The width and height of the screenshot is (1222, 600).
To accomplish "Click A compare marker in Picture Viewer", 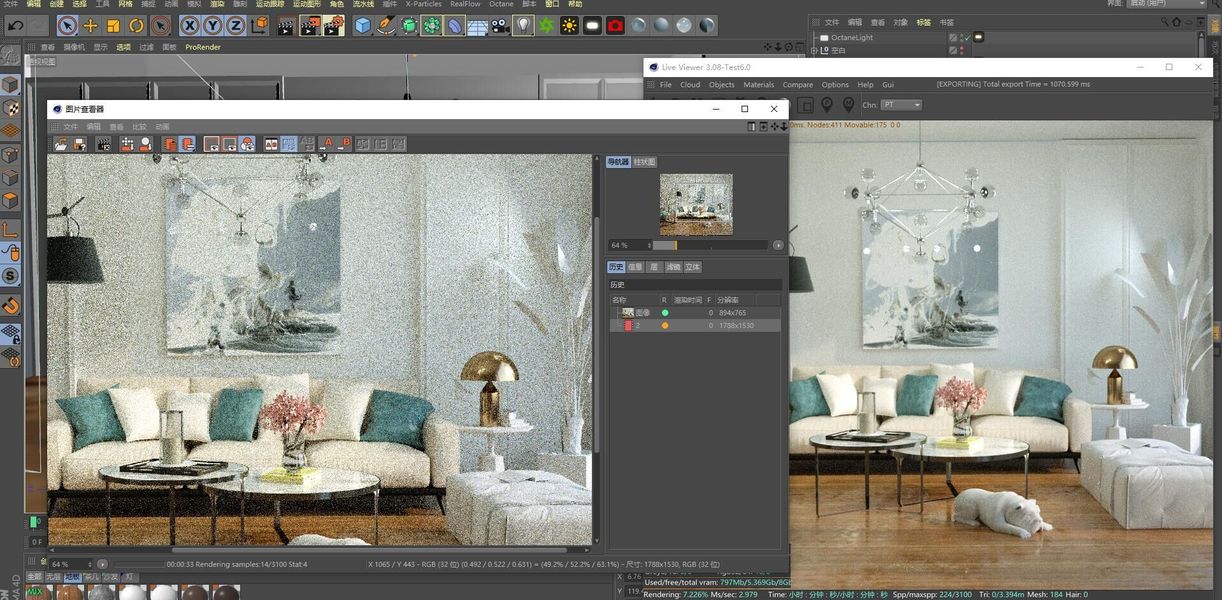I will [x=327, y=144].
